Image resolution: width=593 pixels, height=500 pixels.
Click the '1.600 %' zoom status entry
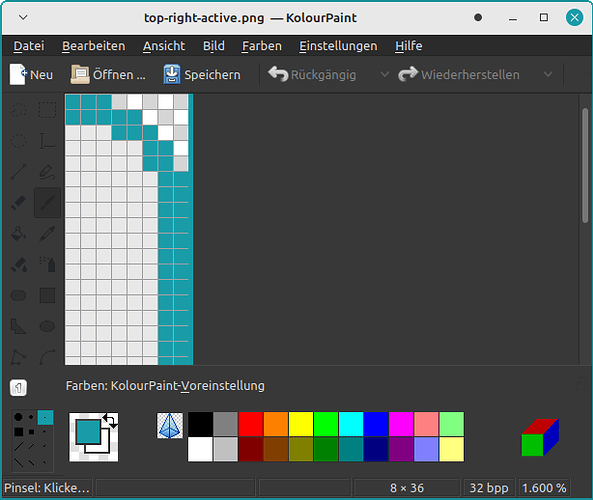[x=544, y=488]
